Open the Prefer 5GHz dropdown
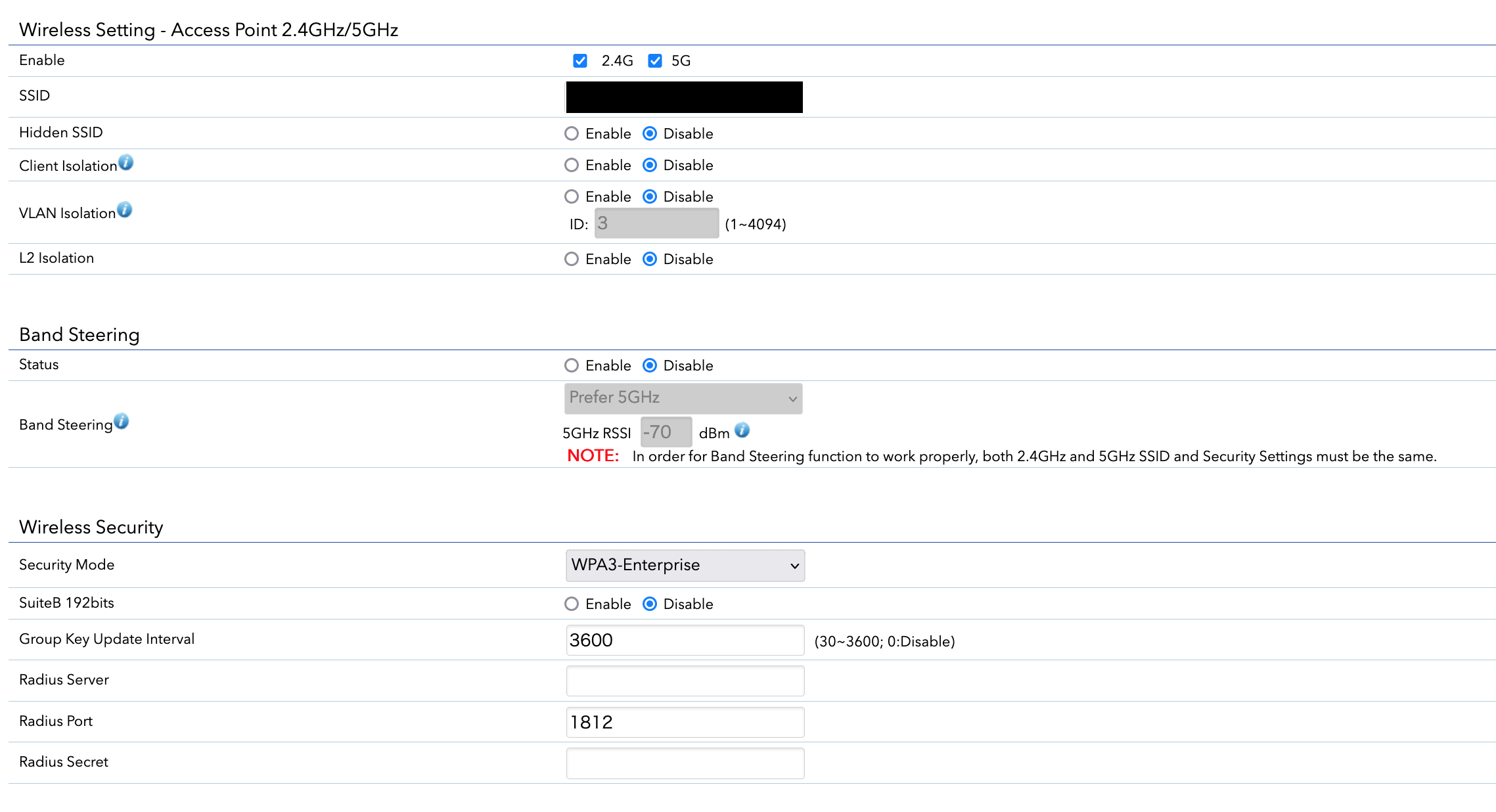This screenshot has height=812, width=1496. (x=683, y=399)
